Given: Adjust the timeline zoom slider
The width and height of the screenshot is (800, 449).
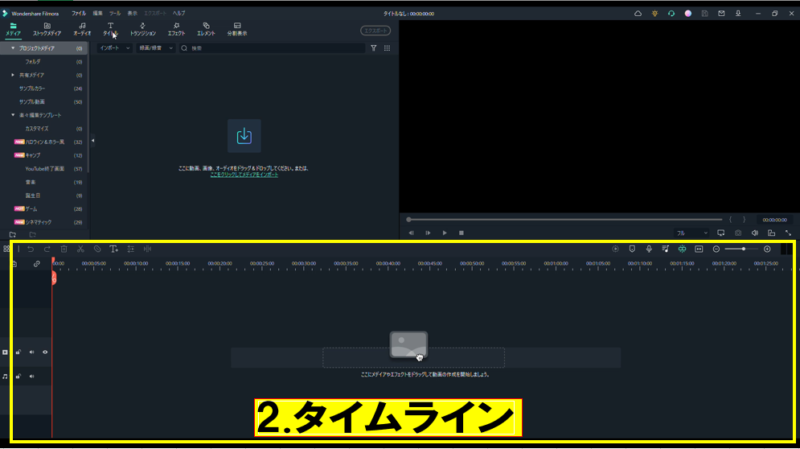Looking at the screenshot, I should [741, 249].
